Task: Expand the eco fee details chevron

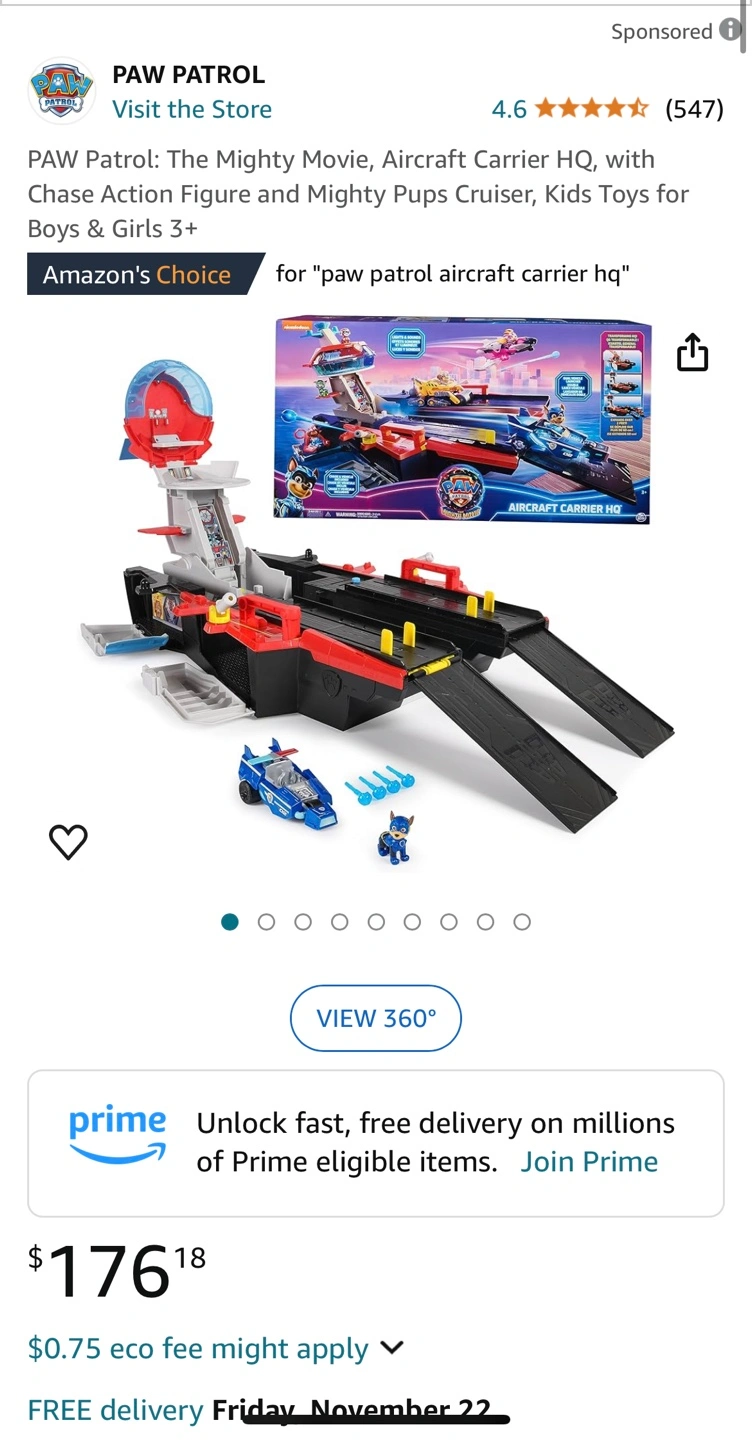Action: 392,1347
